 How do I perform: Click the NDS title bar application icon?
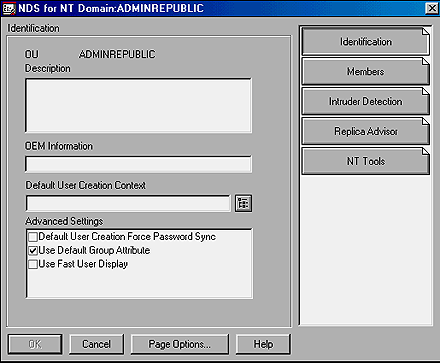[9, 8]
